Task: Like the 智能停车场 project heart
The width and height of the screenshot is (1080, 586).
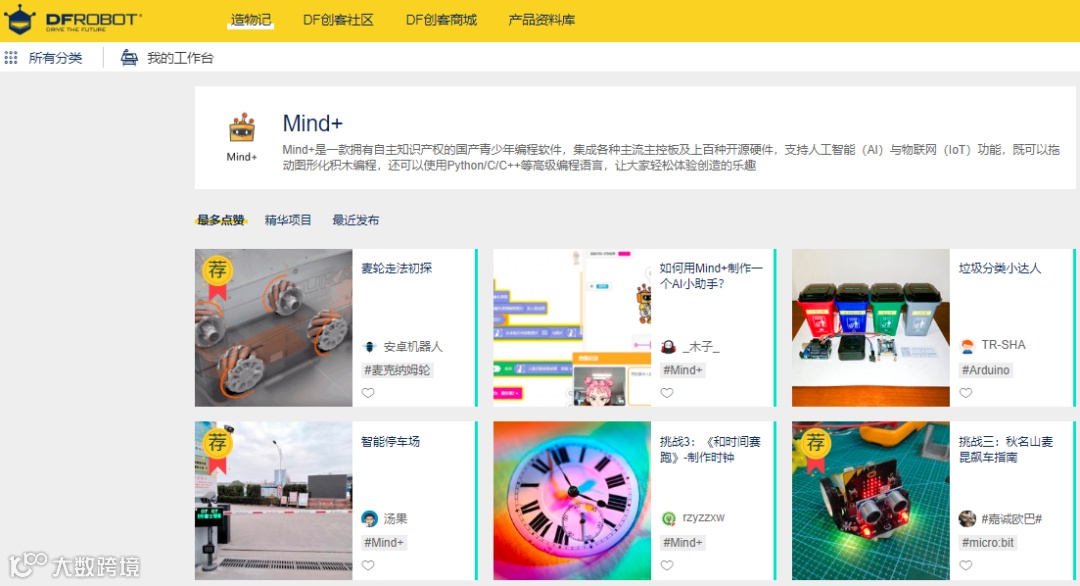Action: (x=368, y=565)
